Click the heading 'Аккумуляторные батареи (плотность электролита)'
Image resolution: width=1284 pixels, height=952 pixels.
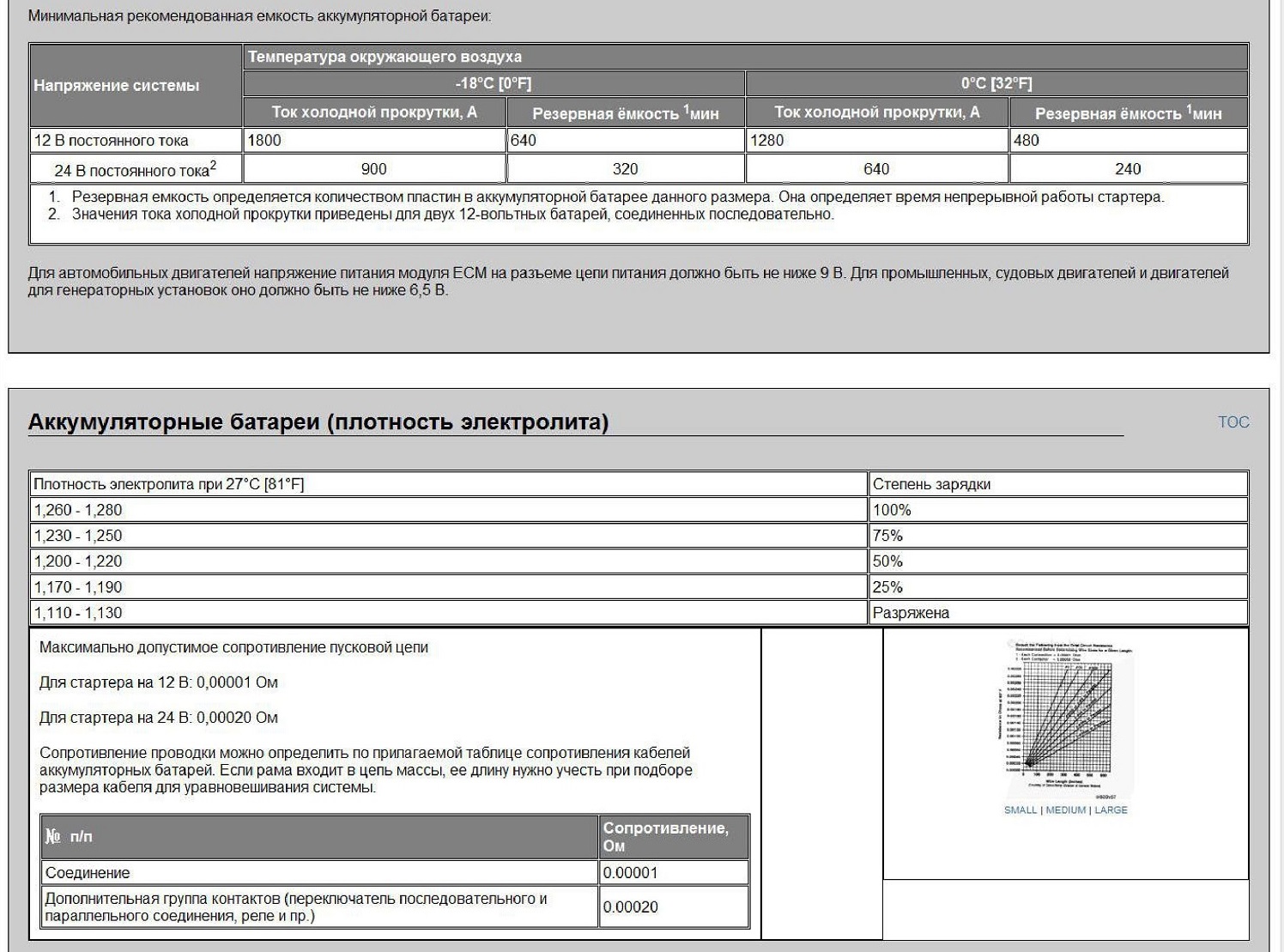318,421
